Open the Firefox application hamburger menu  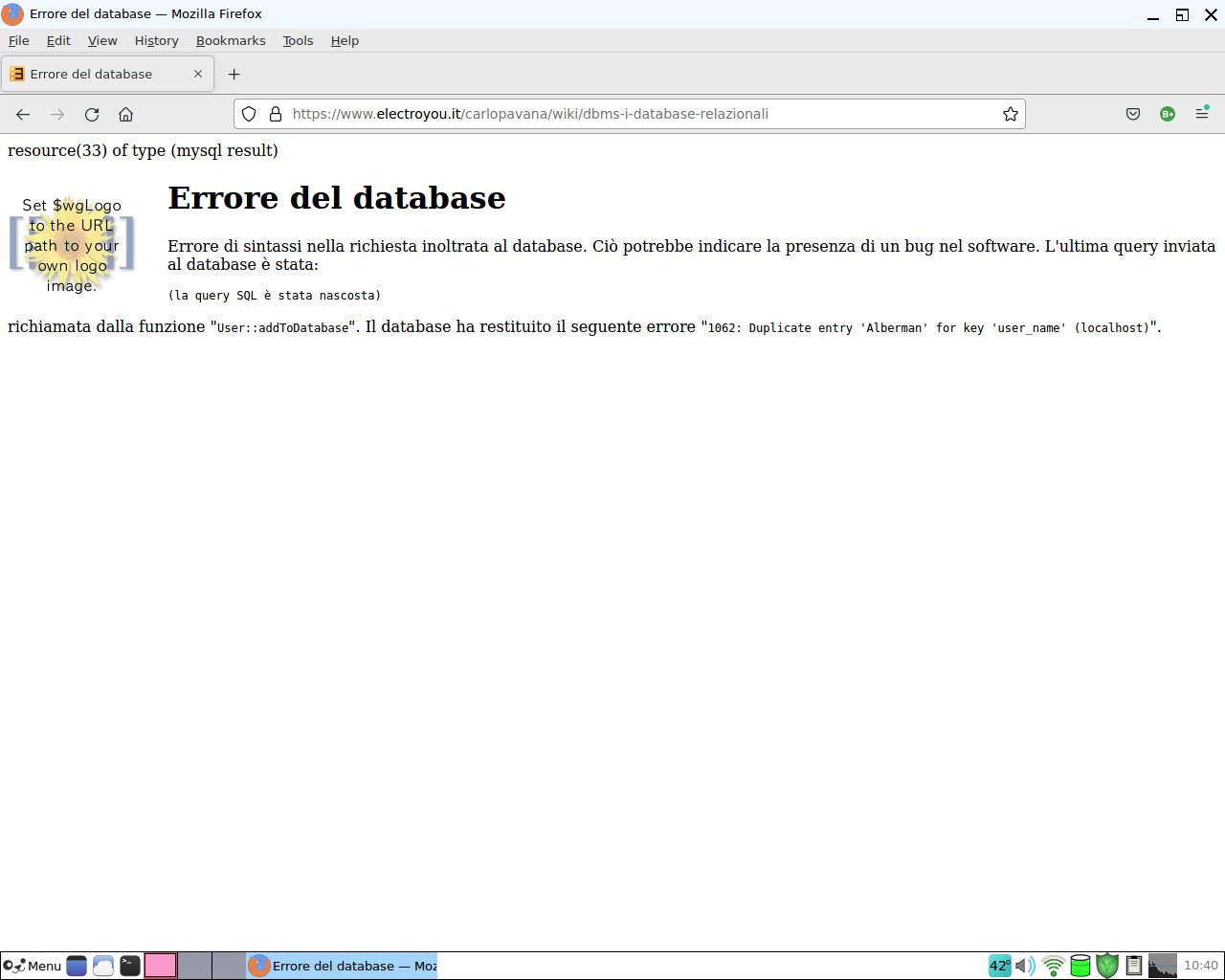pos(1202,114)
